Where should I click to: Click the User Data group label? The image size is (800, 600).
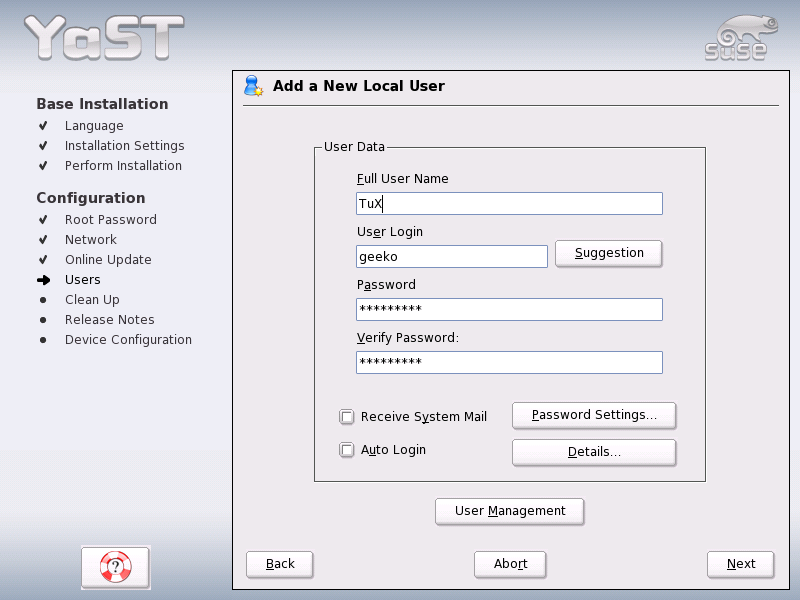(354, 147)
